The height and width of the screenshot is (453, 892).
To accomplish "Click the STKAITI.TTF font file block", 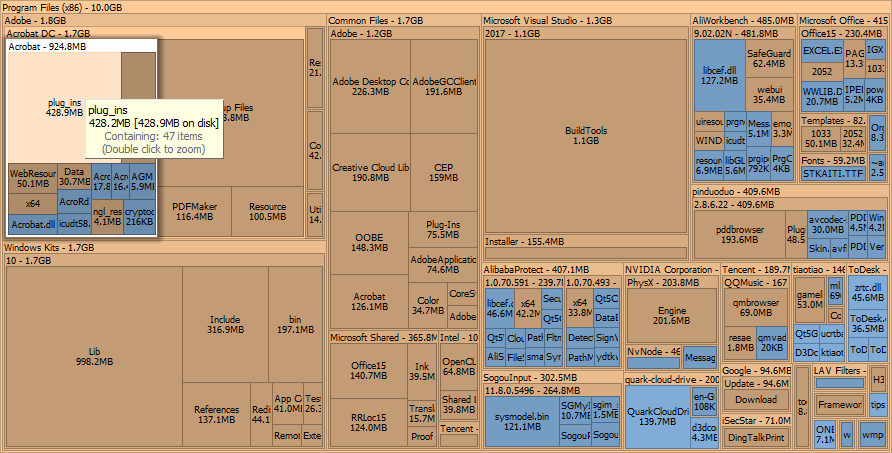I will [833, 174].
